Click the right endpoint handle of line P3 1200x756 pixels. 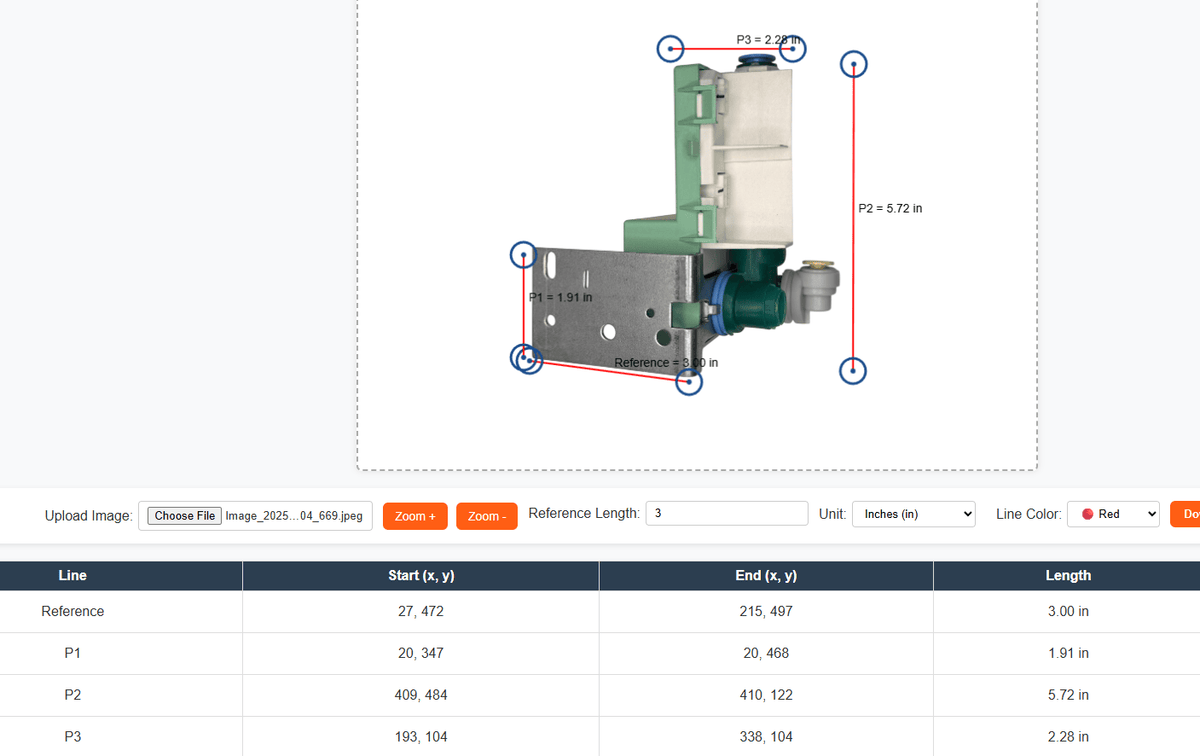coord(793,48)
